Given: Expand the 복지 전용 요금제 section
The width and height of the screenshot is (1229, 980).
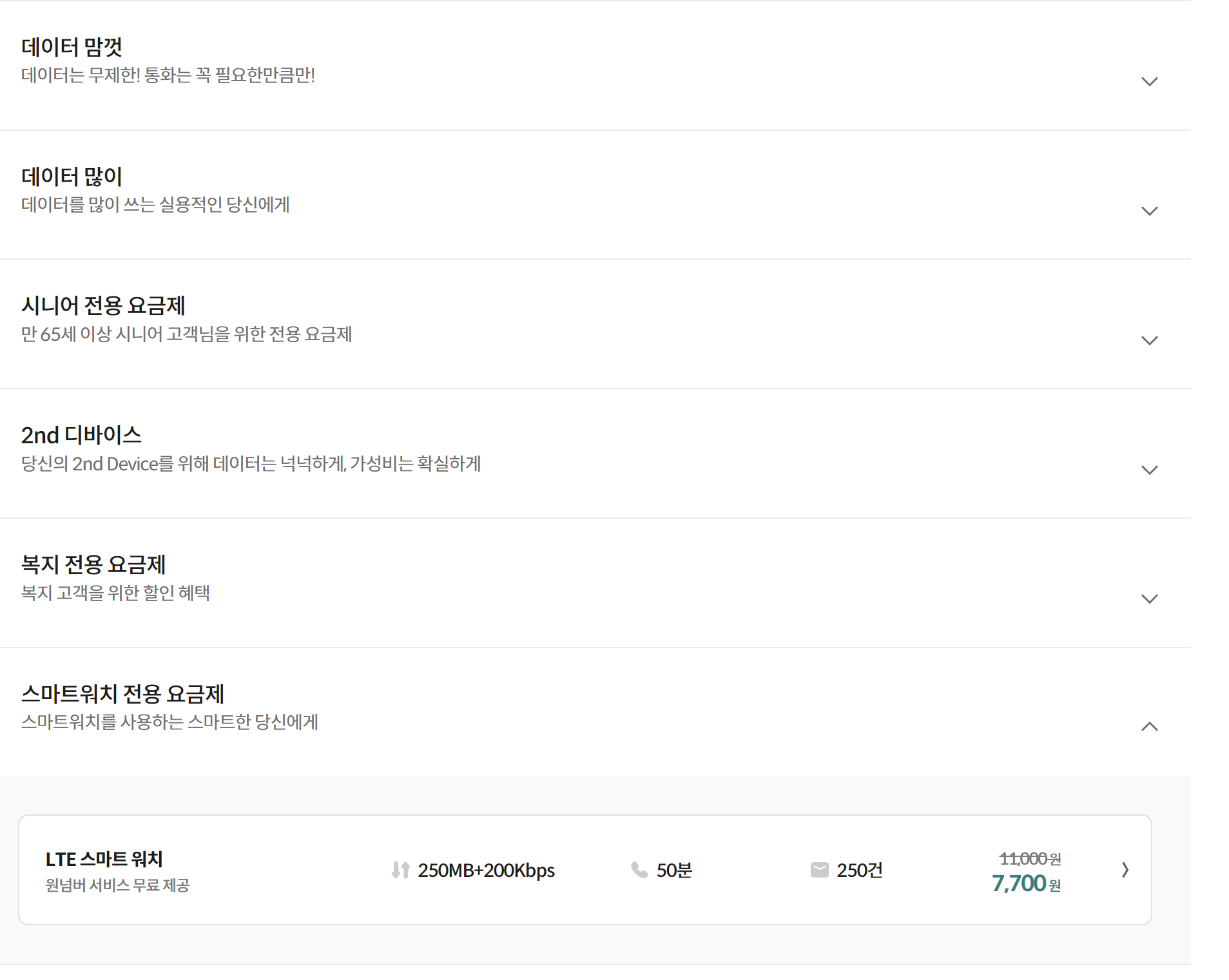Looking at the screenshot, I should pos(1150,599).
